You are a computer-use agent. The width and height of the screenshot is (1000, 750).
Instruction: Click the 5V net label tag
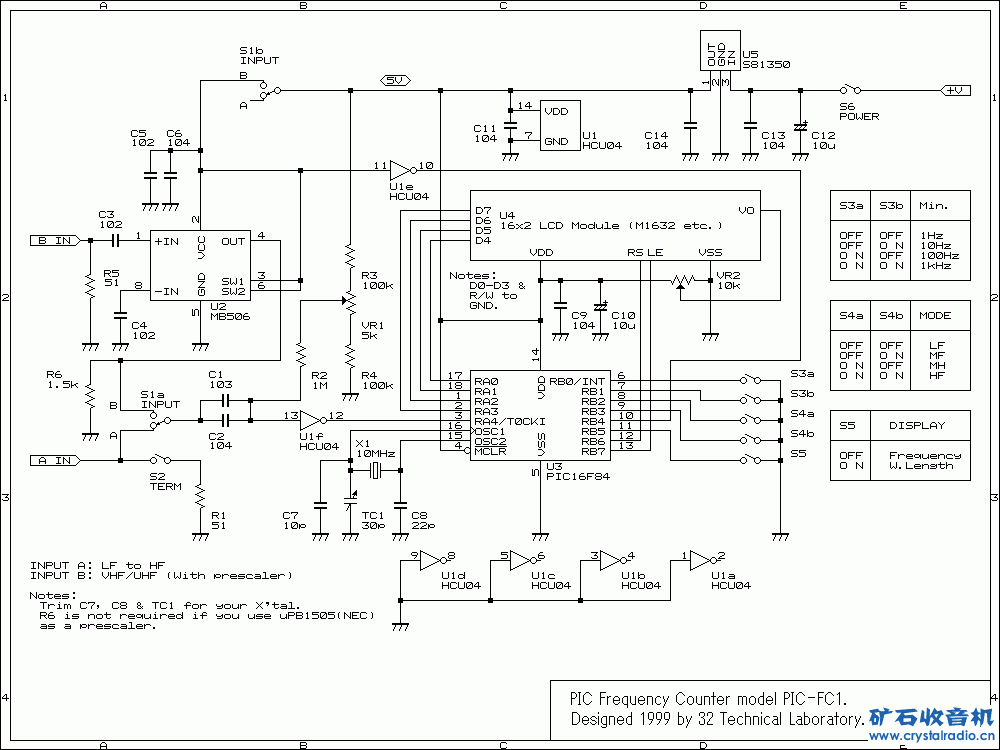pyautogui.click(x=395, y=80)
